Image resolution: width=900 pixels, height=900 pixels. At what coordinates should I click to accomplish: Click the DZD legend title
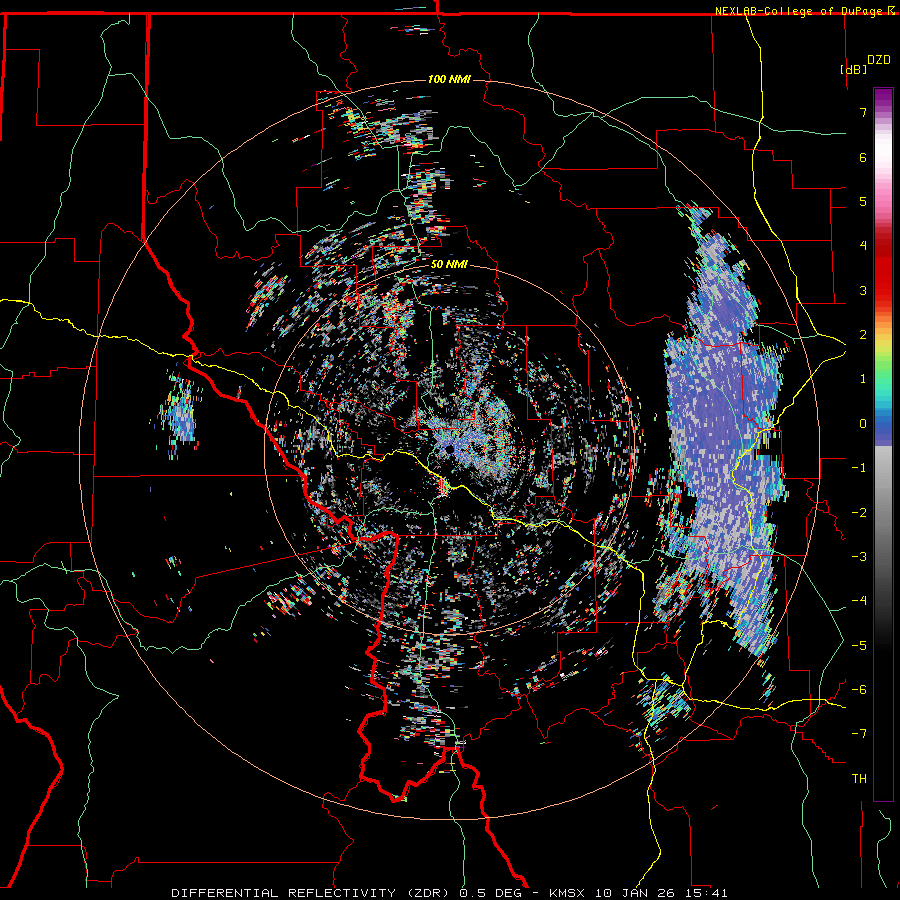click(x=879, y=60)
